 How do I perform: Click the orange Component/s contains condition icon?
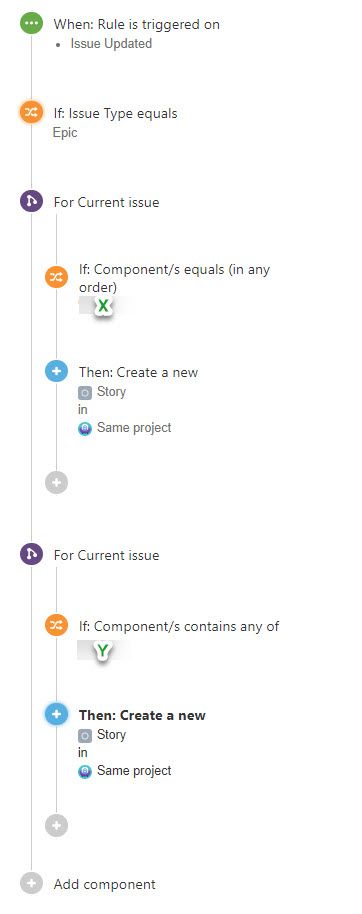[57, 625]
